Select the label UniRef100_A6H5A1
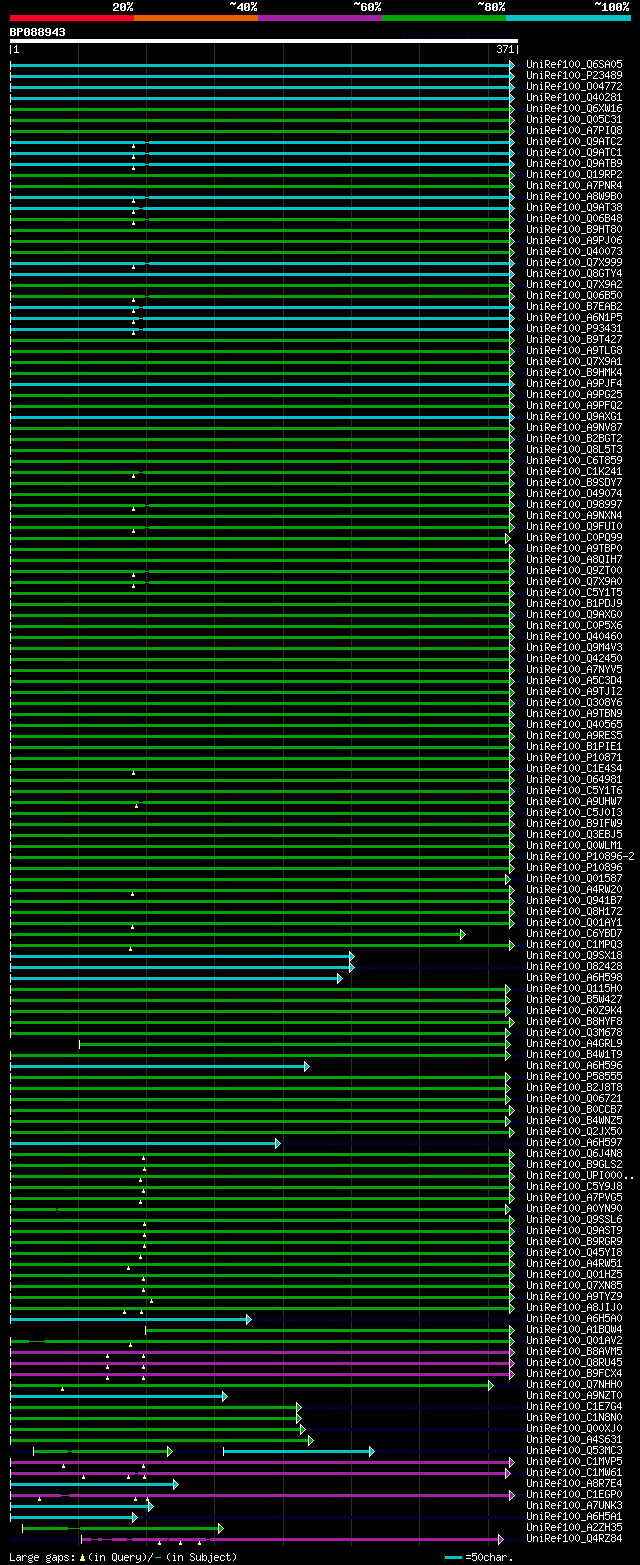This screenshot has height=1565, width=640. tap(573, 1516)
